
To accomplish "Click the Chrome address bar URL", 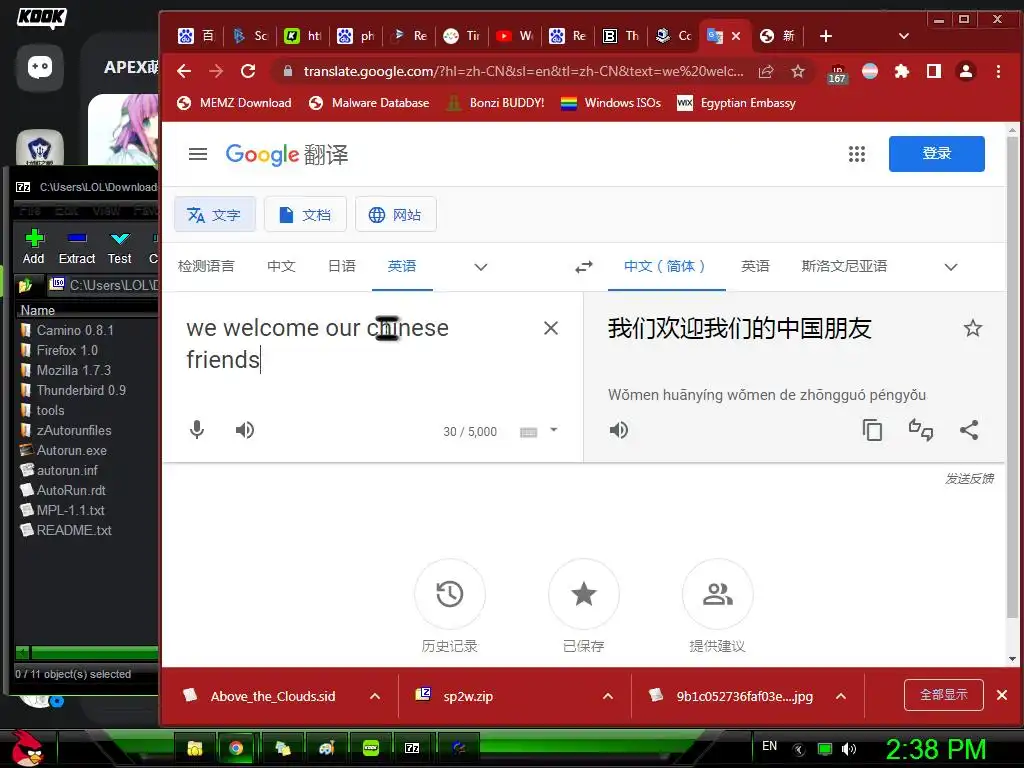I will pos(523,71).
